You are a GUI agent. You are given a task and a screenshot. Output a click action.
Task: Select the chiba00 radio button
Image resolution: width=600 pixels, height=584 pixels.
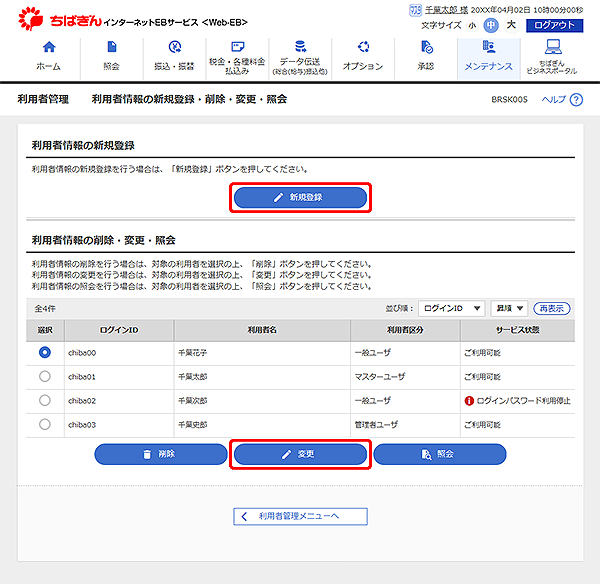pyautogui.click(x=45, y=352)
